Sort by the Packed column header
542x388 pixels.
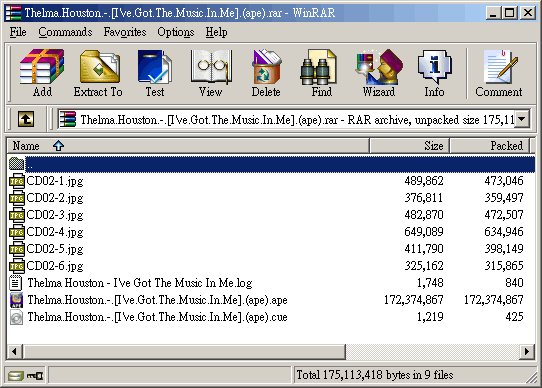[489, 146]
